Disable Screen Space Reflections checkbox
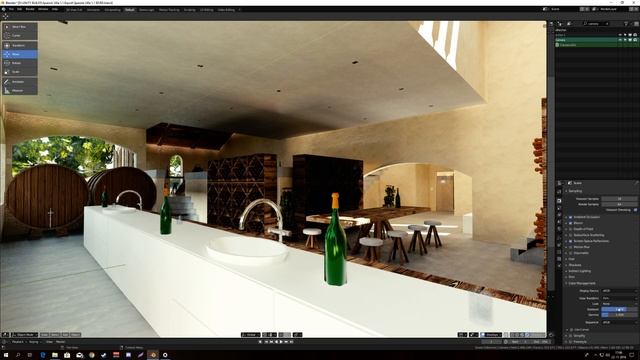The image size is (640, 360). click(x=571, y=241)
